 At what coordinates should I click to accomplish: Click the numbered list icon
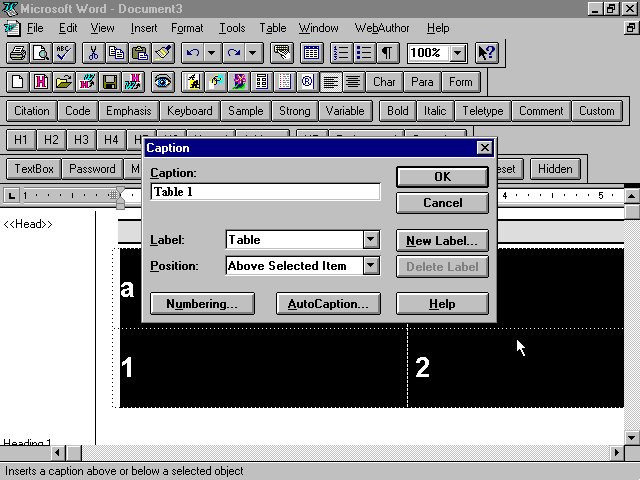pos(341,53)
